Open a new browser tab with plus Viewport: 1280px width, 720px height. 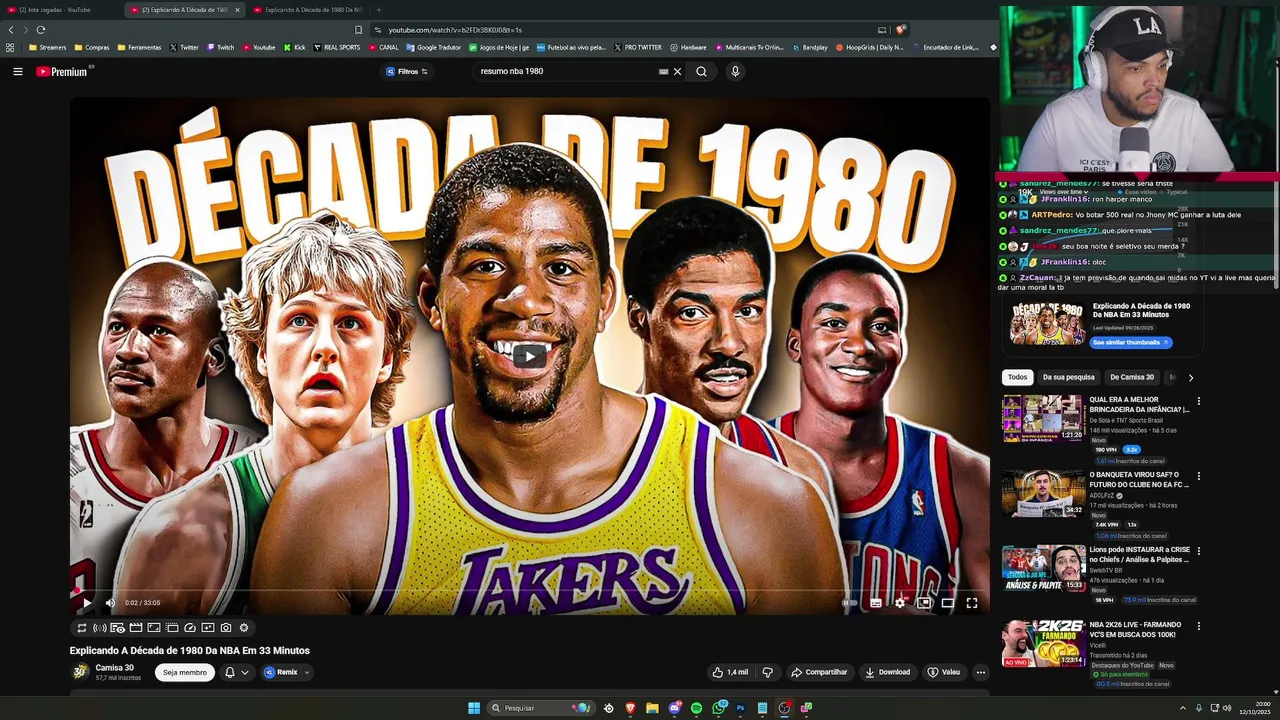[378, 9]
